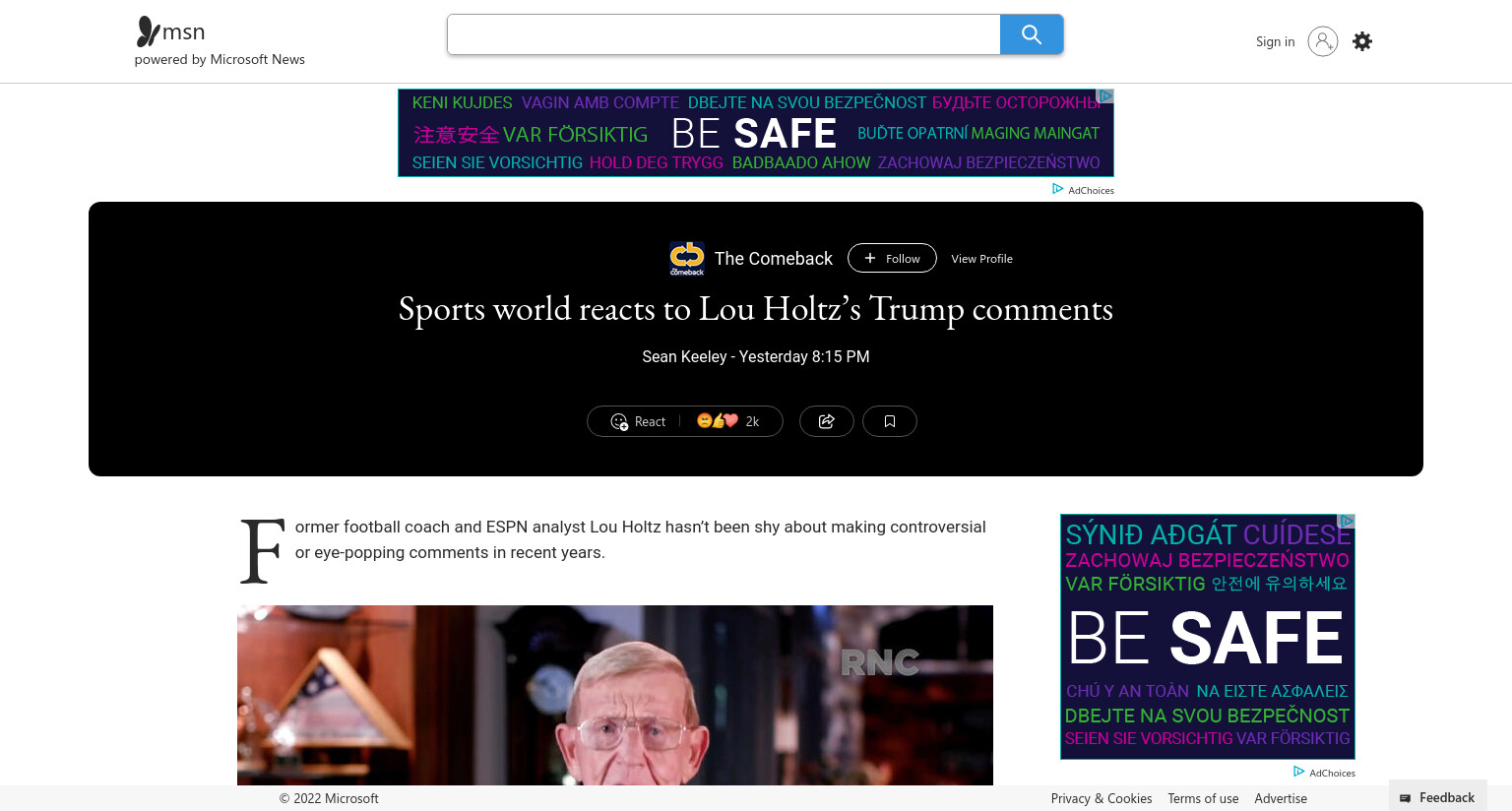Viewport: 1512px width, 811px height.
Task: Open the settings gear icon
Action: pos(1362,41)
